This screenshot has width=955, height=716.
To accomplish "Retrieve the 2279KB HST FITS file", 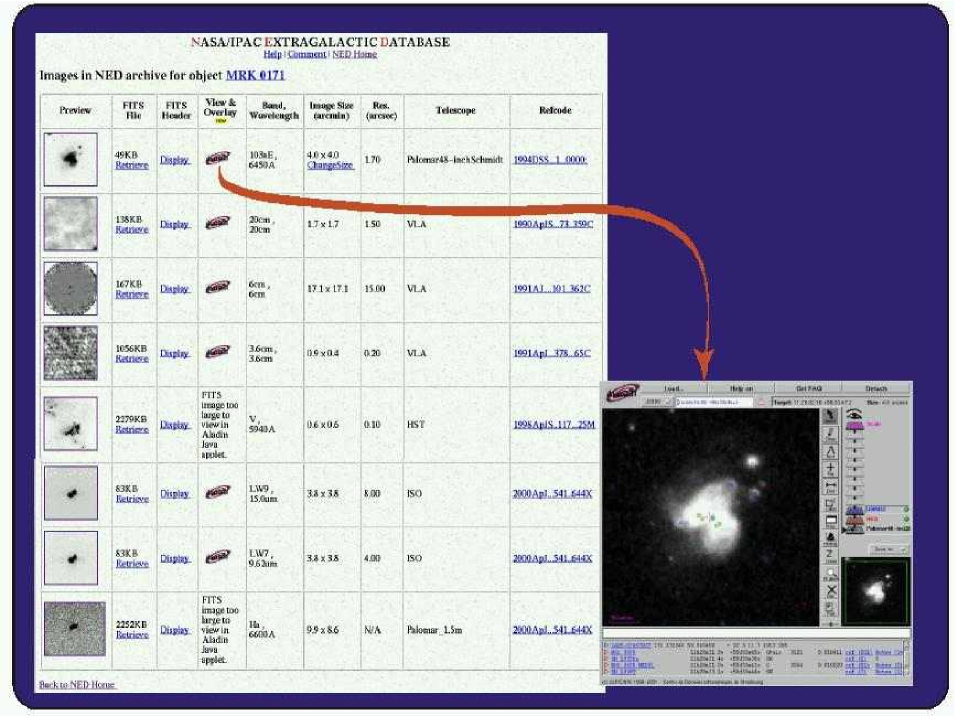I will coord(132,429).
